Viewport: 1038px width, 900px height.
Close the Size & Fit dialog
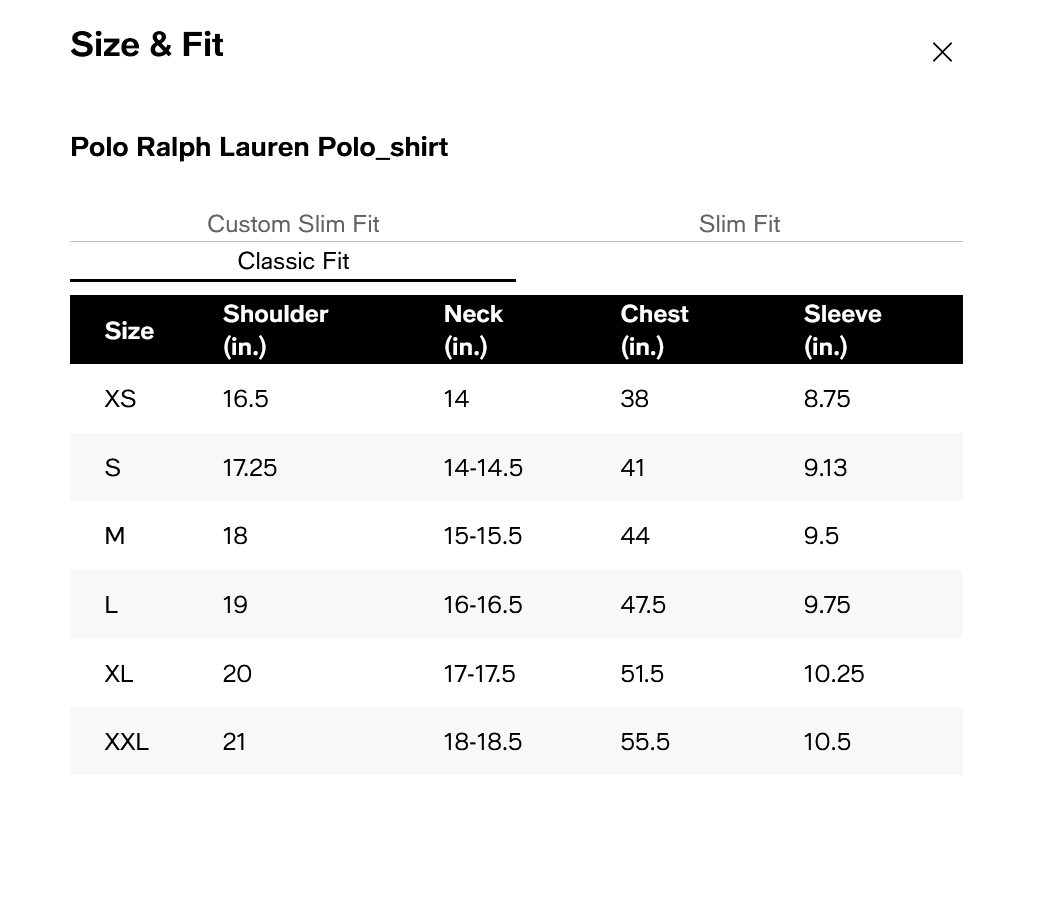click(942, 52)
